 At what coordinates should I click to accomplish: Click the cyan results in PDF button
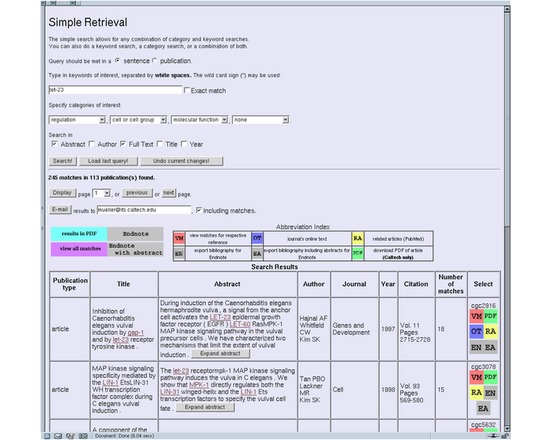(79, 234)
